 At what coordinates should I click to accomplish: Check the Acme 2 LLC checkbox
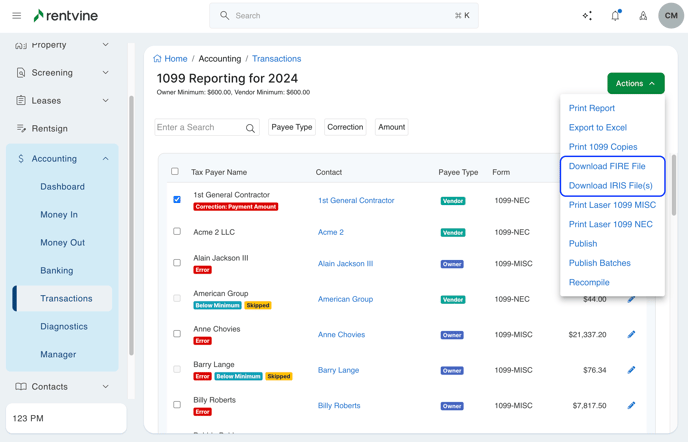(x=177, y=232)
